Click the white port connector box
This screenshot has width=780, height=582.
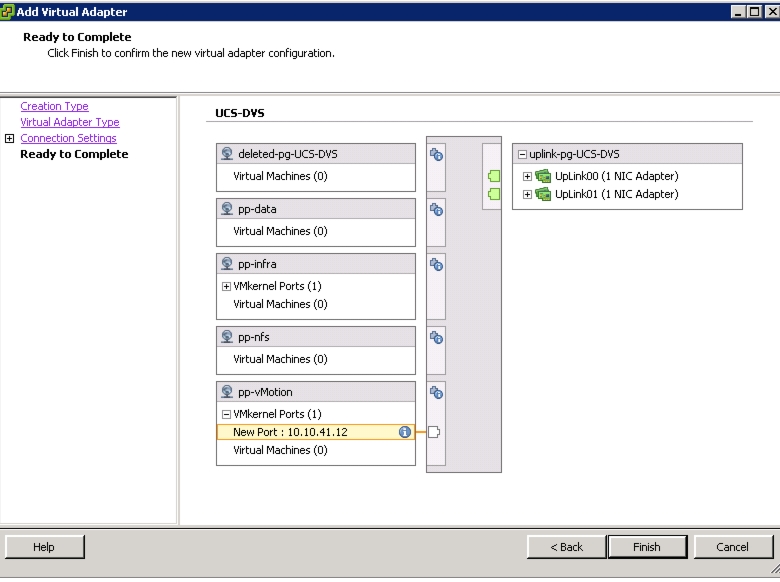[x=434, y=432]
